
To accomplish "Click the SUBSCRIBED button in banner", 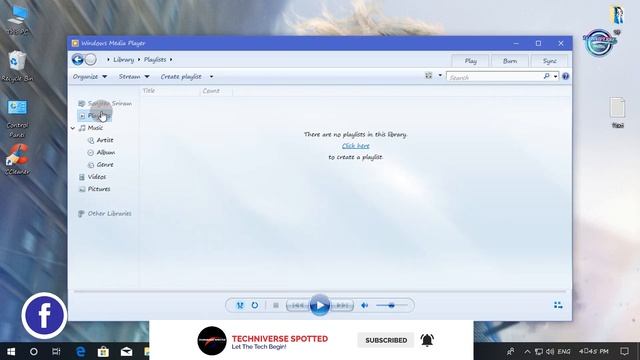I will 386,340.
